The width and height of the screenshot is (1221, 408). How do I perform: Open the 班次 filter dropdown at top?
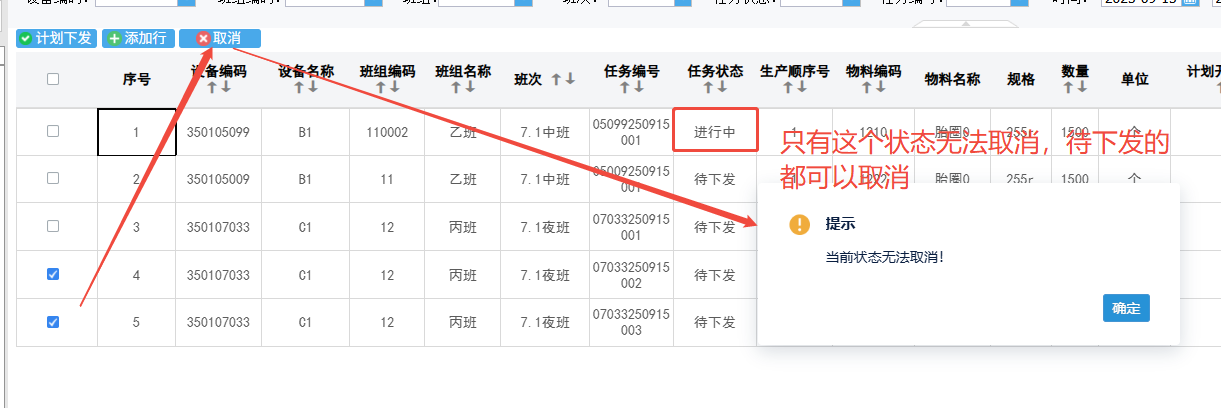point(682,3)
